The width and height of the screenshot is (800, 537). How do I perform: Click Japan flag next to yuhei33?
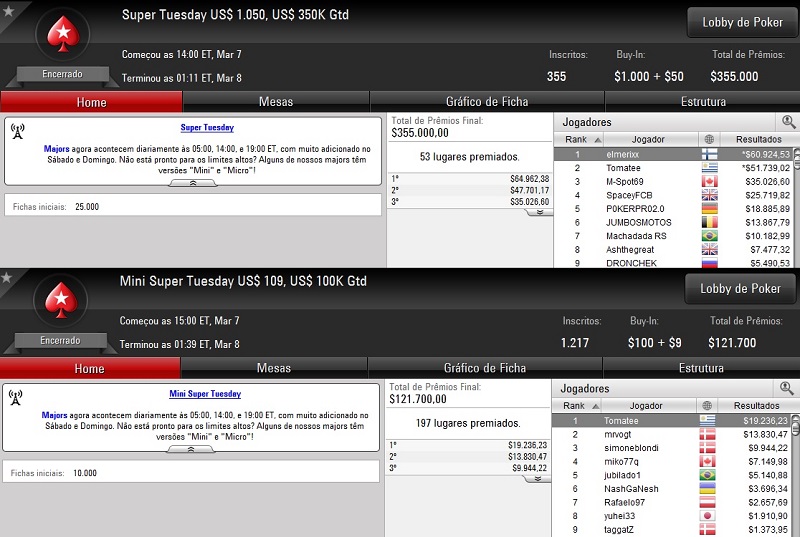click(x=707, y=516)
